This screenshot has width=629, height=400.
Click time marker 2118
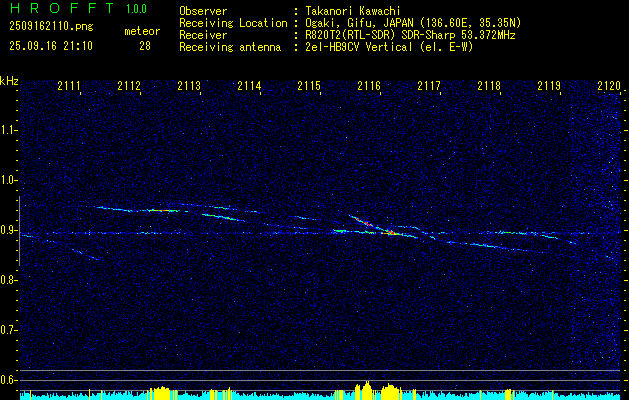click(489, 86)
